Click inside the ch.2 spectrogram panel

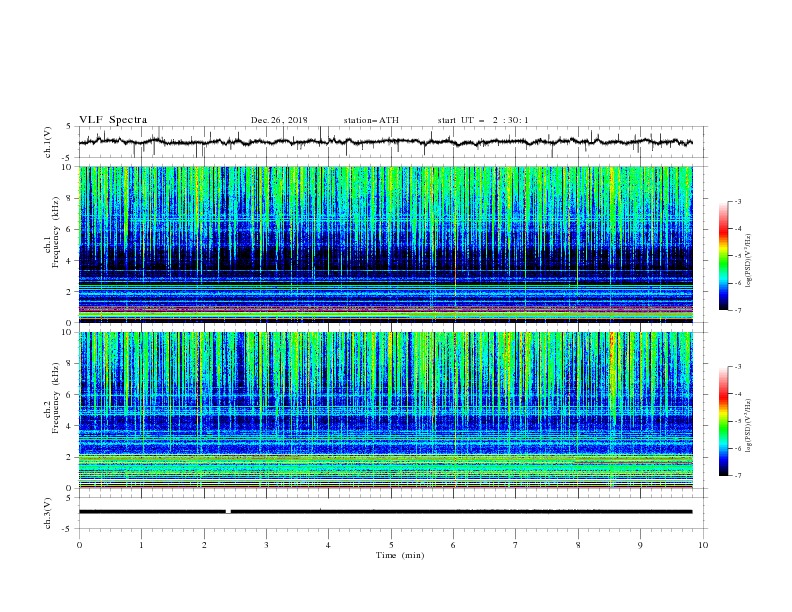click(385, 410)
